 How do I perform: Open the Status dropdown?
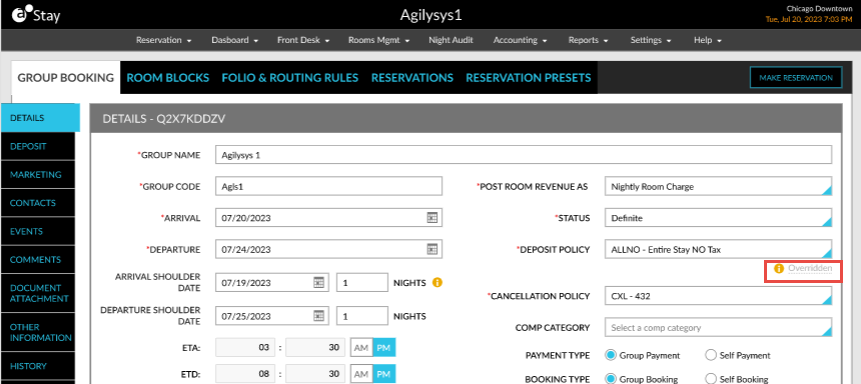pos(718,218)
